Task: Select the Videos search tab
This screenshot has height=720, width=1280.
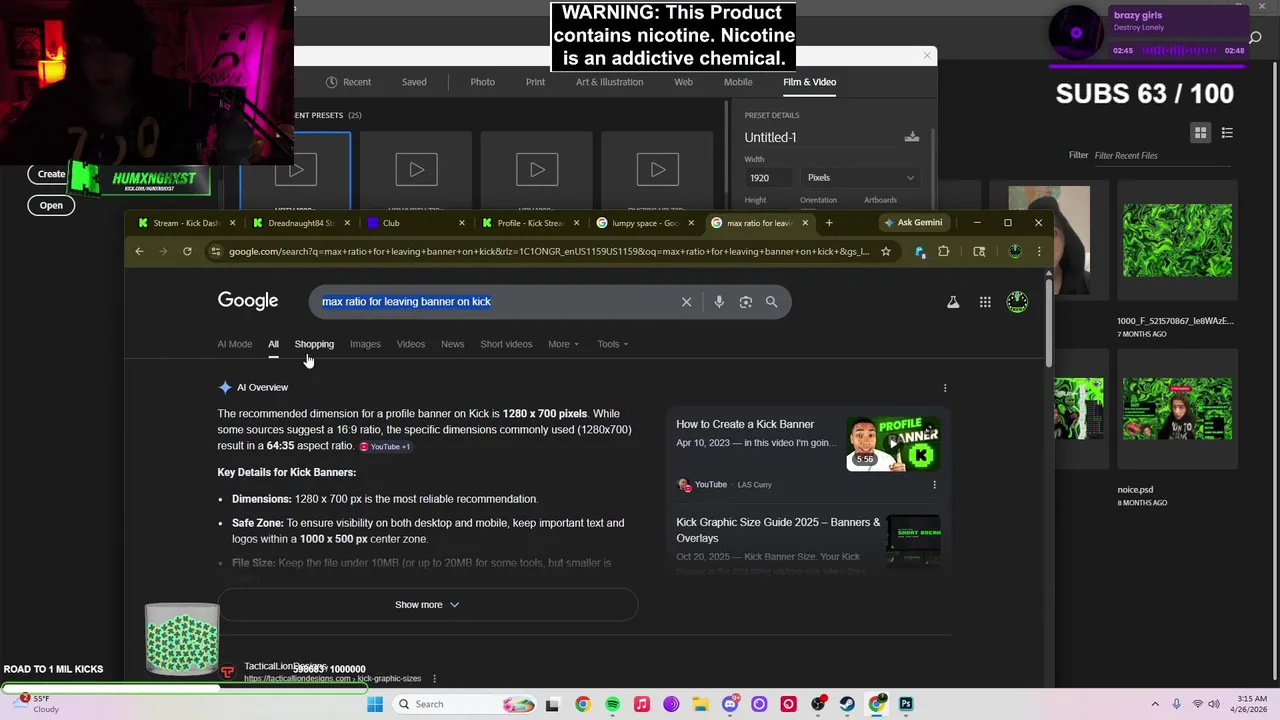Action: 410,344
